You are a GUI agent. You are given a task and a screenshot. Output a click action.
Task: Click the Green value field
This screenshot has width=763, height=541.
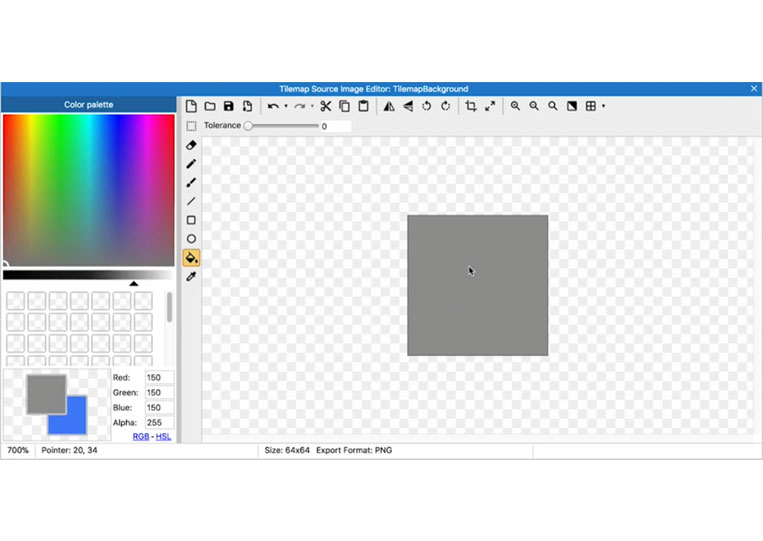click(x=159, y=393)
